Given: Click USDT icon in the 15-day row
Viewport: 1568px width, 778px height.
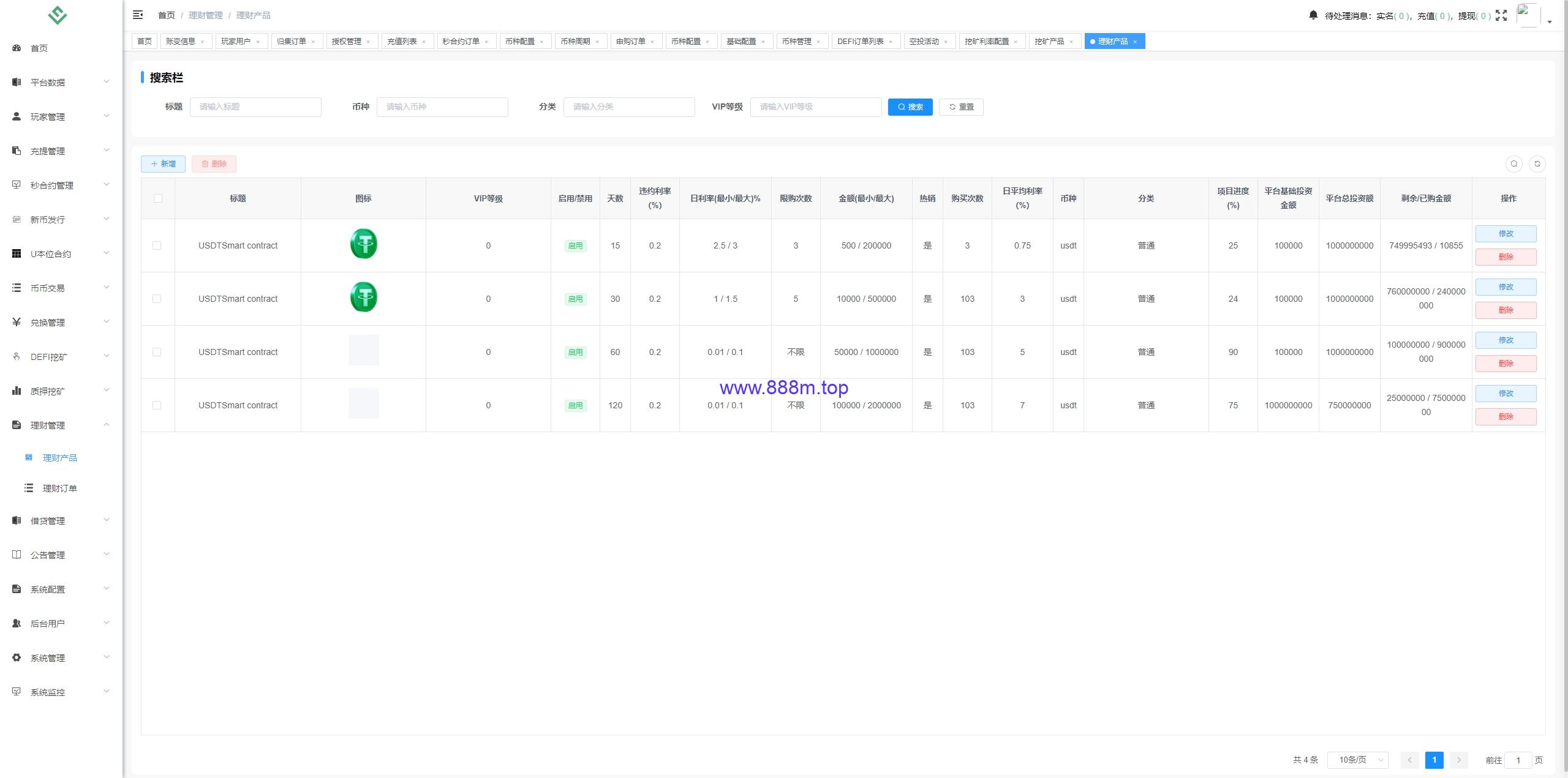Looking at the screenshot, I should pos(363,244).
